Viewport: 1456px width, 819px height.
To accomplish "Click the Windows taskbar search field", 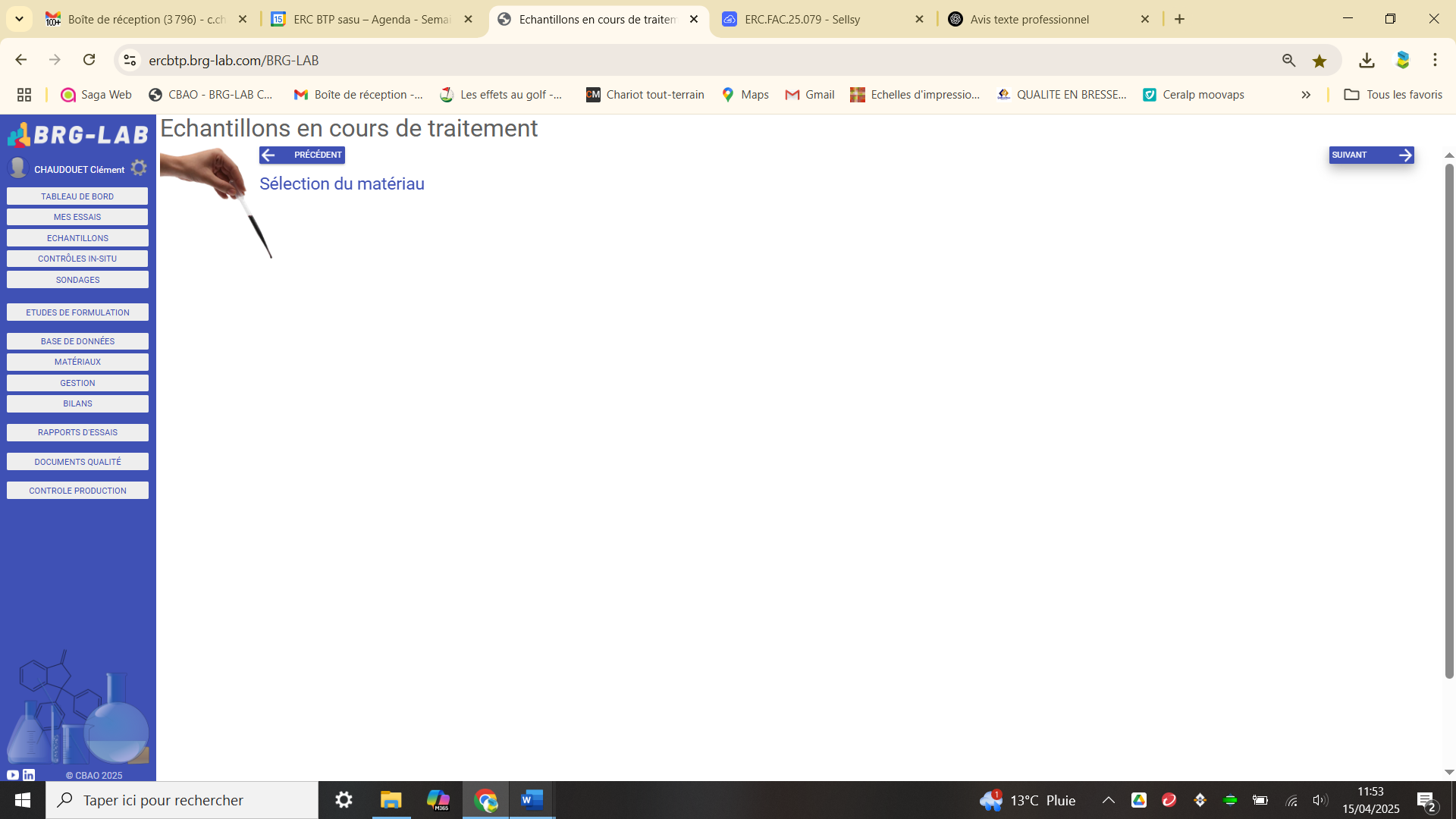I will click(182, 800).
